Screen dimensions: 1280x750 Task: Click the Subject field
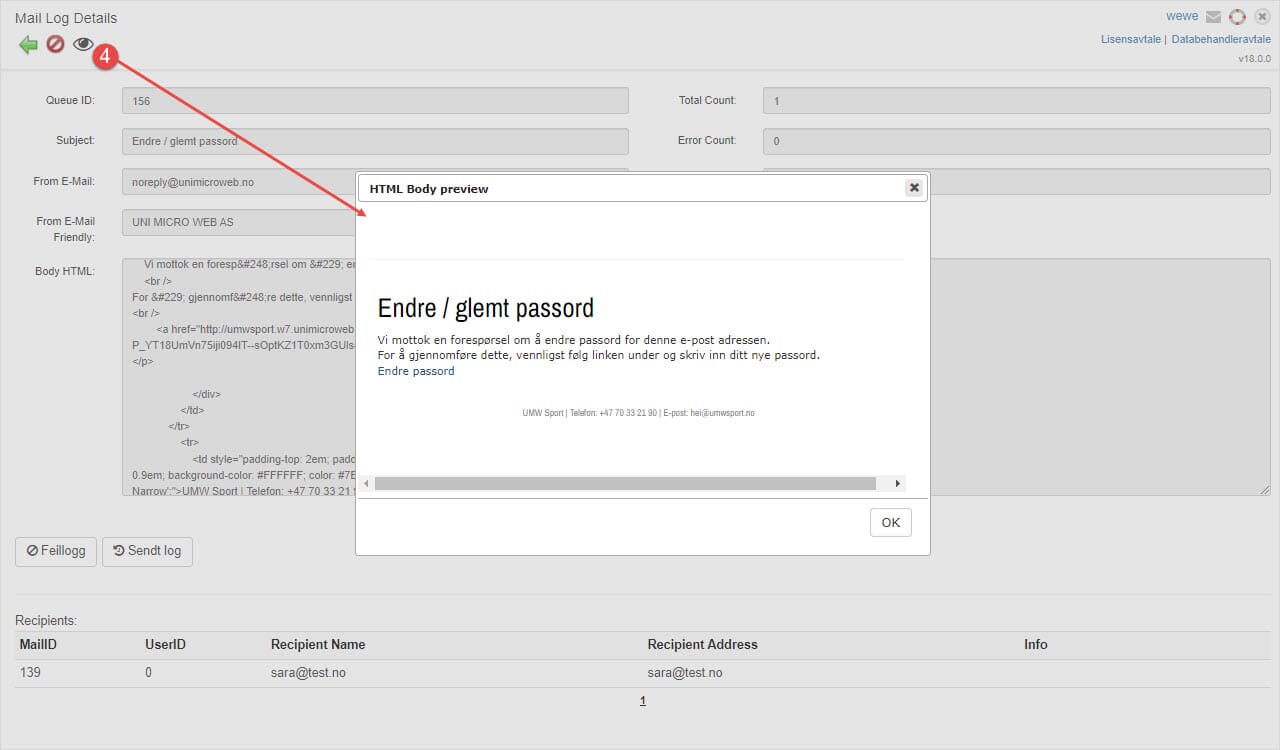[x=375, y=141]
